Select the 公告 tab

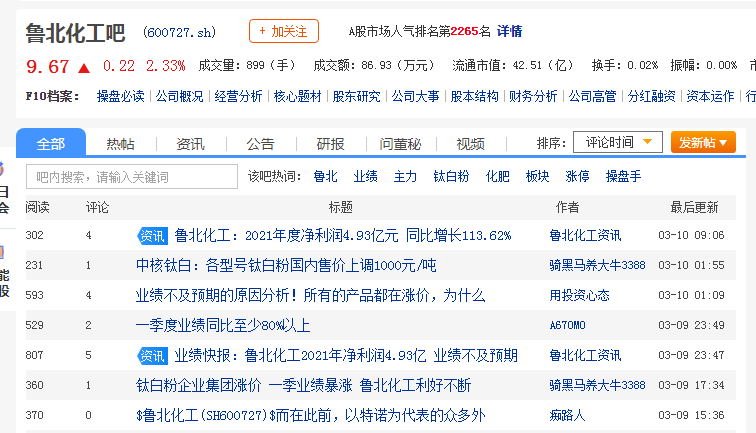pyautogui.click(x=260, y=144)
